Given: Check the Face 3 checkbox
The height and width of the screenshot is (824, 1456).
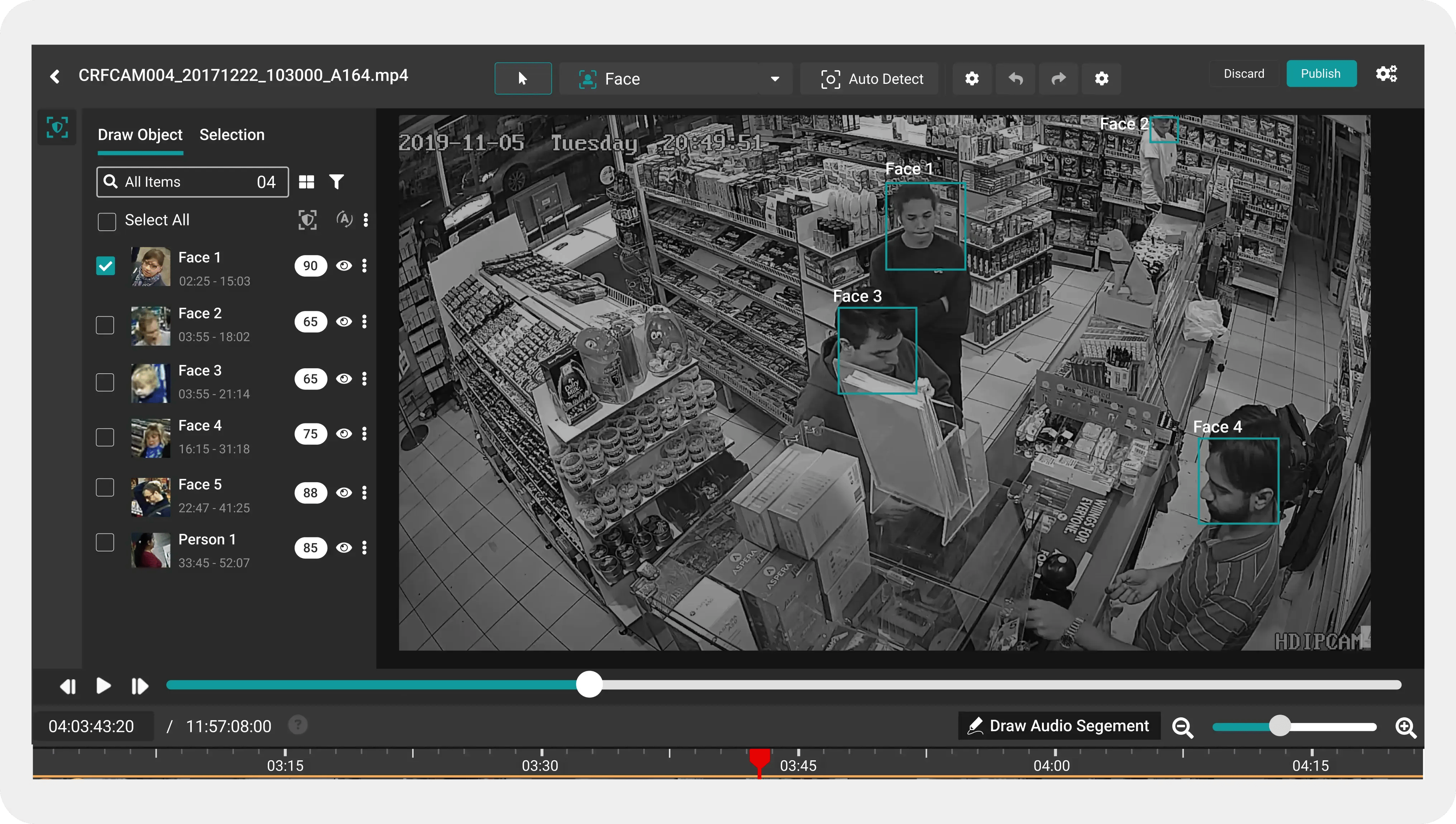Looking at the screenshot, I should point(105,382).
